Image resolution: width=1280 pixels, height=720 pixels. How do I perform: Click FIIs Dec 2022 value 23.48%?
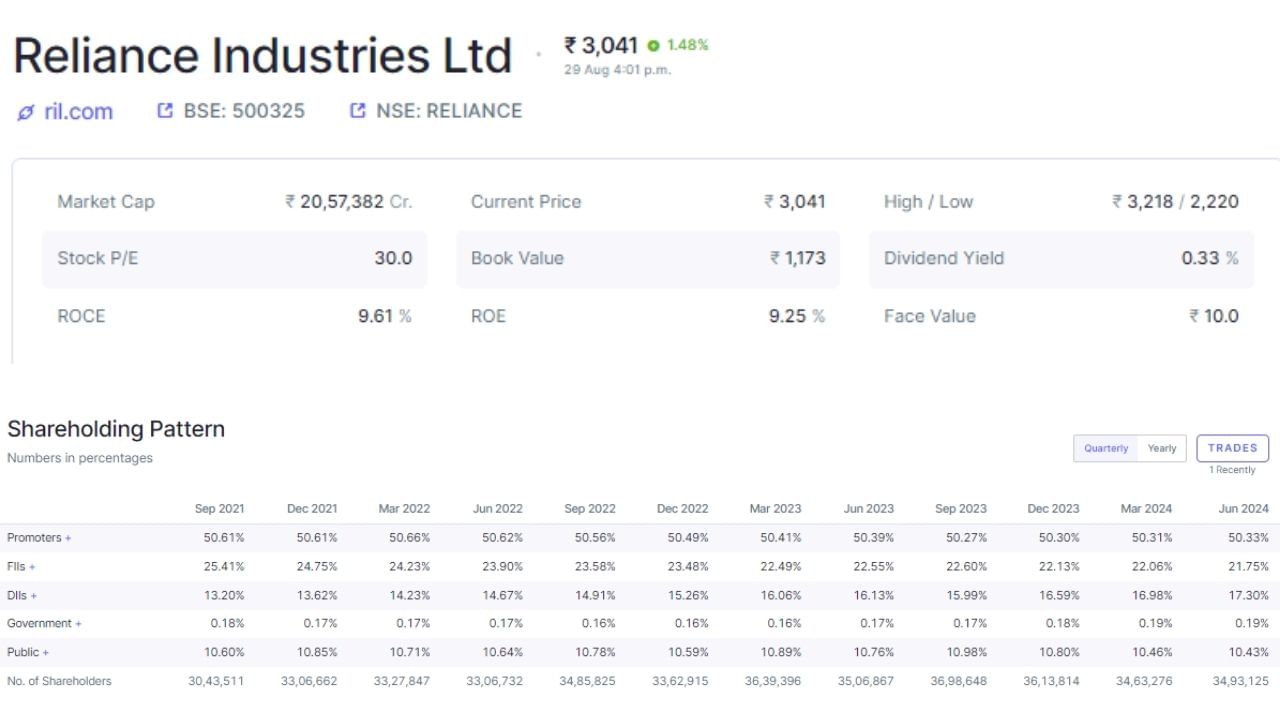click(688, 566)
